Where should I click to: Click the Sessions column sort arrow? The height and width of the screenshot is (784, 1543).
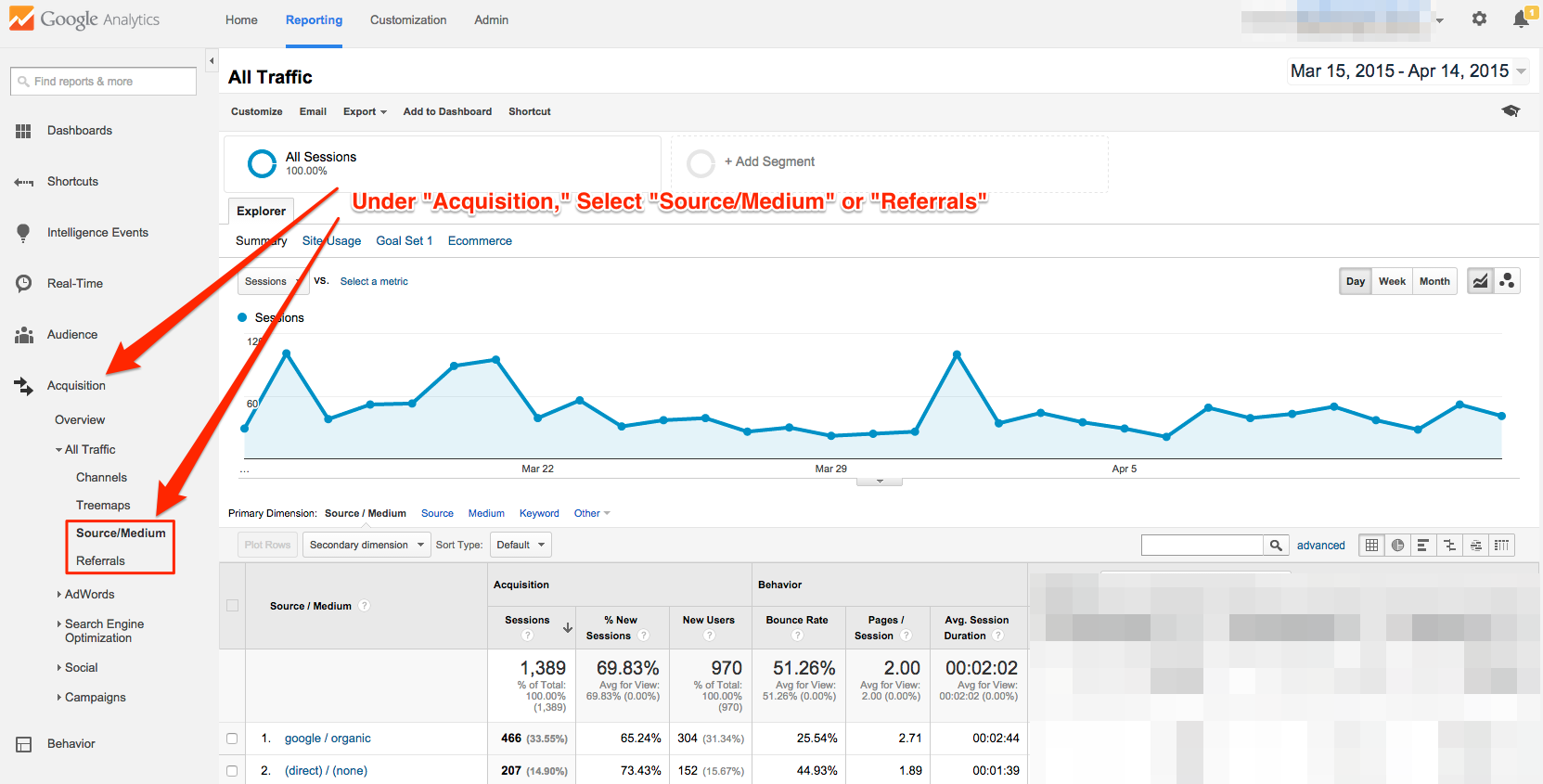pyautogui.click(x=567, y=628)
